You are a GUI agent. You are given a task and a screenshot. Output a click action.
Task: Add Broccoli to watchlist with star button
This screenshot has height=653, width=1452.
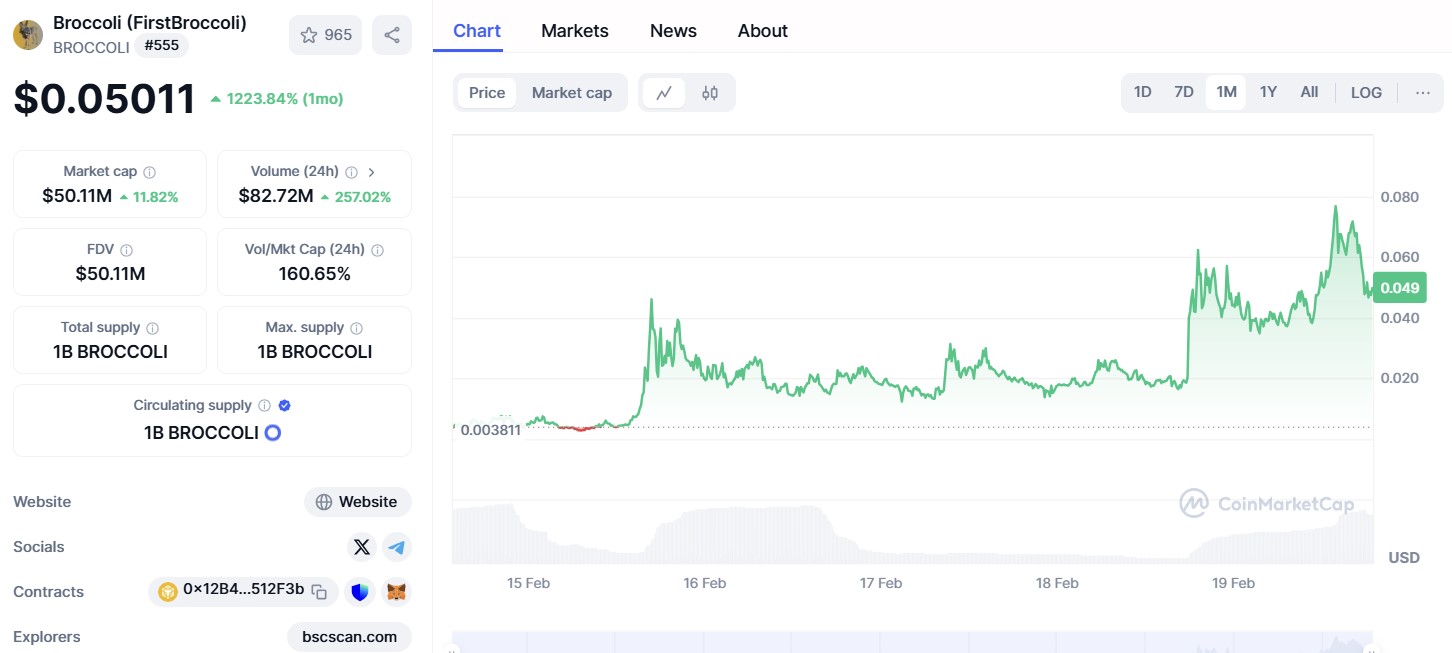(x=325, y=35)
